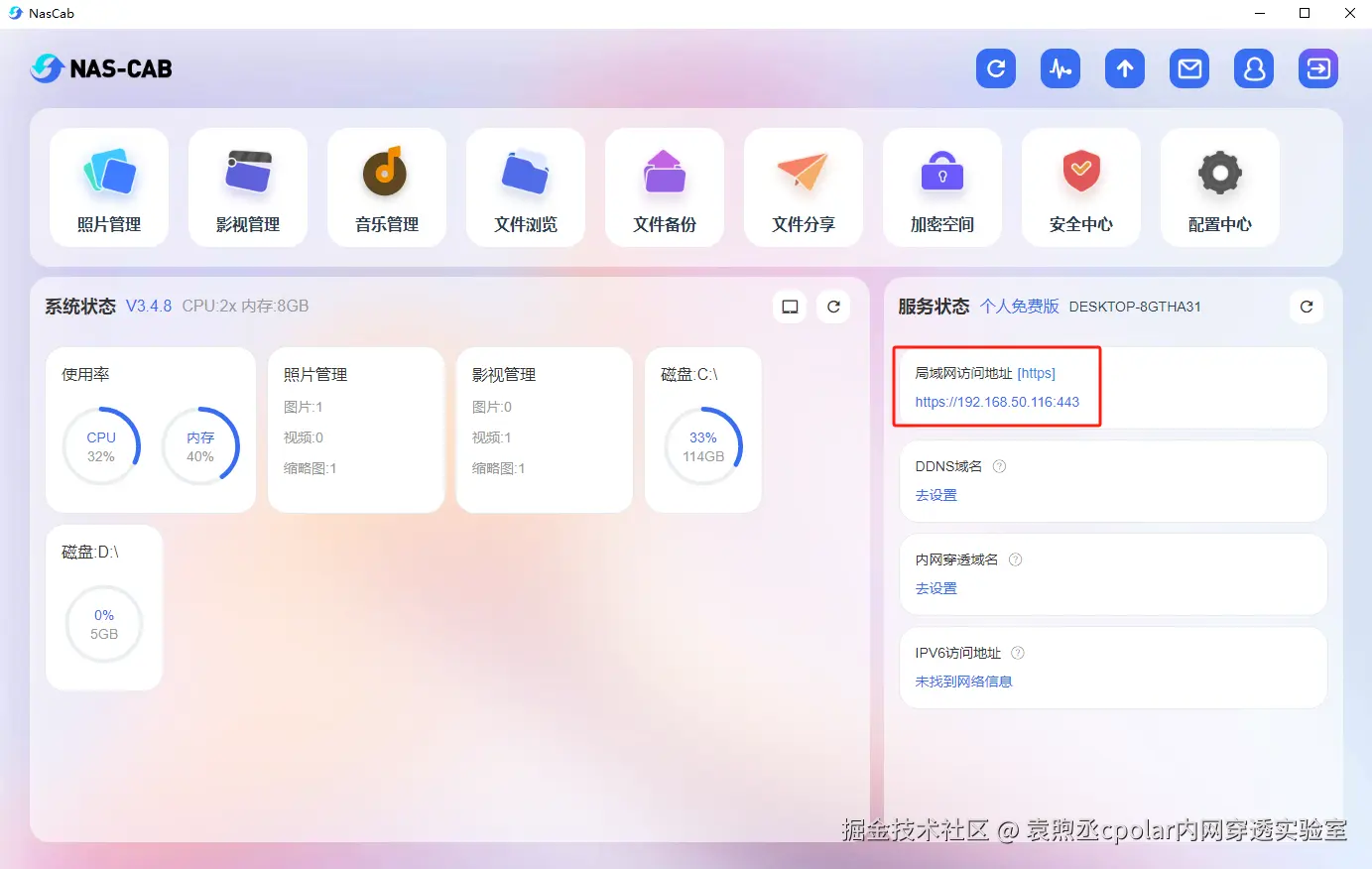The height and width of the screenshot is (869, 1372).
Task: Click 图片:1 in 照片管理 card
Action: click(x=304, y=407)
